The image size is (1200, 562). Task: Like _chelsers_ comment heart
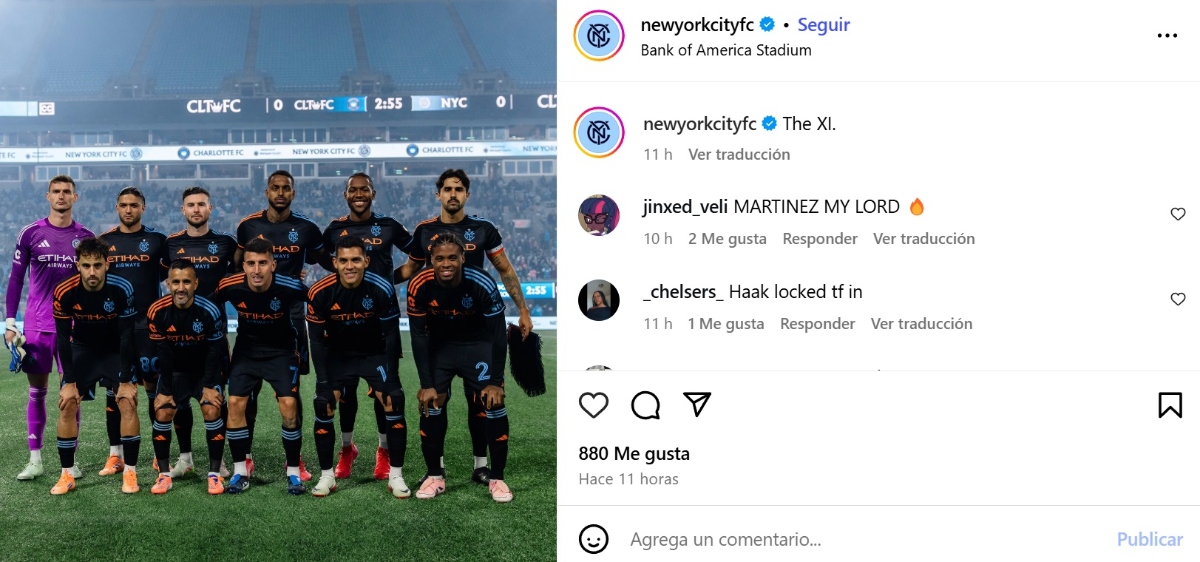(1178, 299)
